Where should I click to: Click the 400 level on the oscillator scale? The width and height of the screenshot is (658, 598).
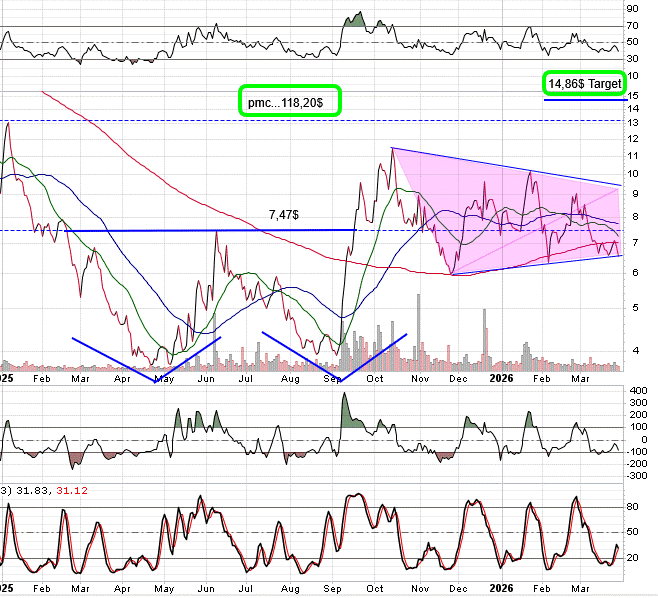[x=638, y=391]
